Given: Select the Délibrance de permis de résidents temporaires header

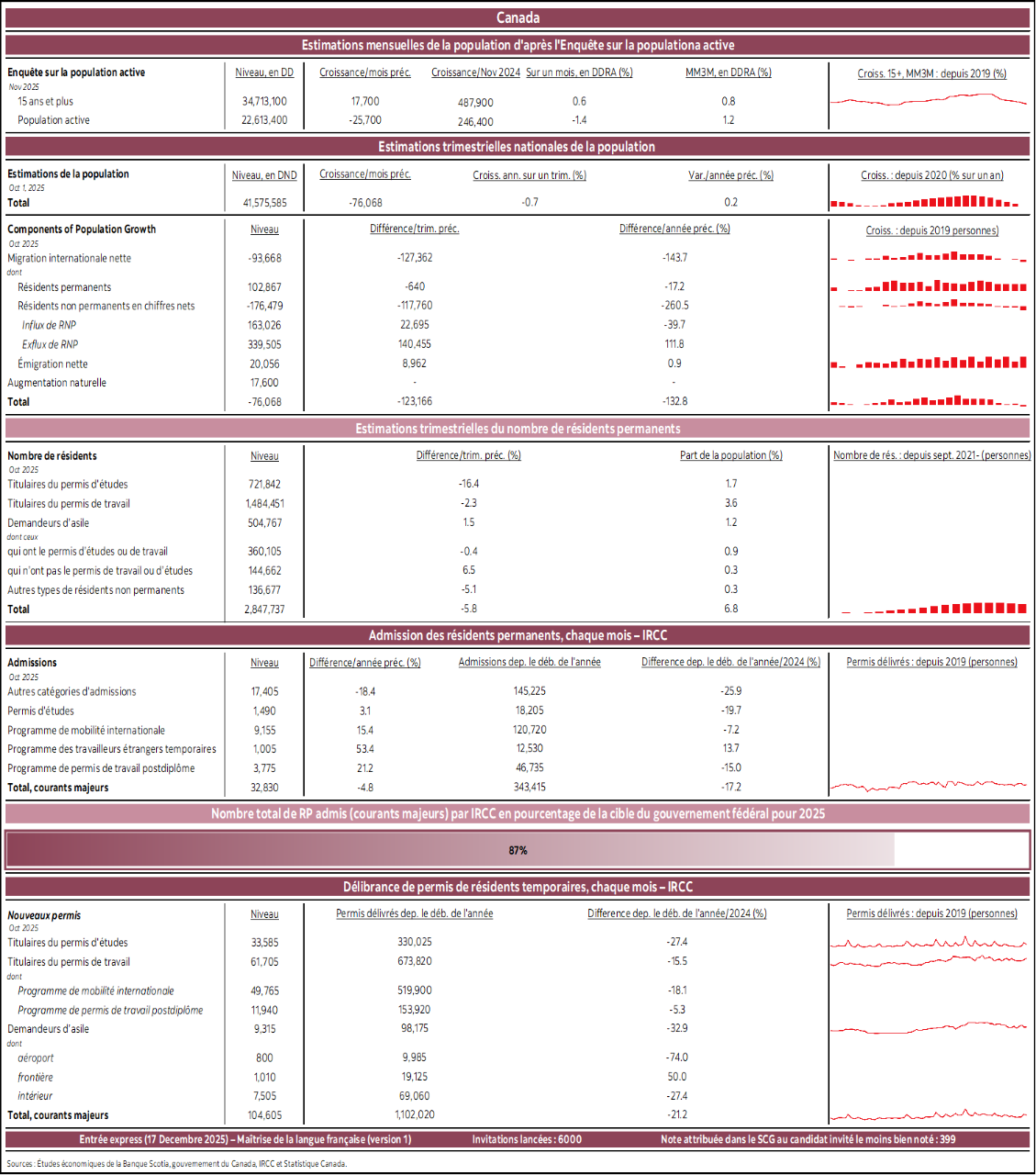Looking at the screenshot, I should tap(518, 884).
